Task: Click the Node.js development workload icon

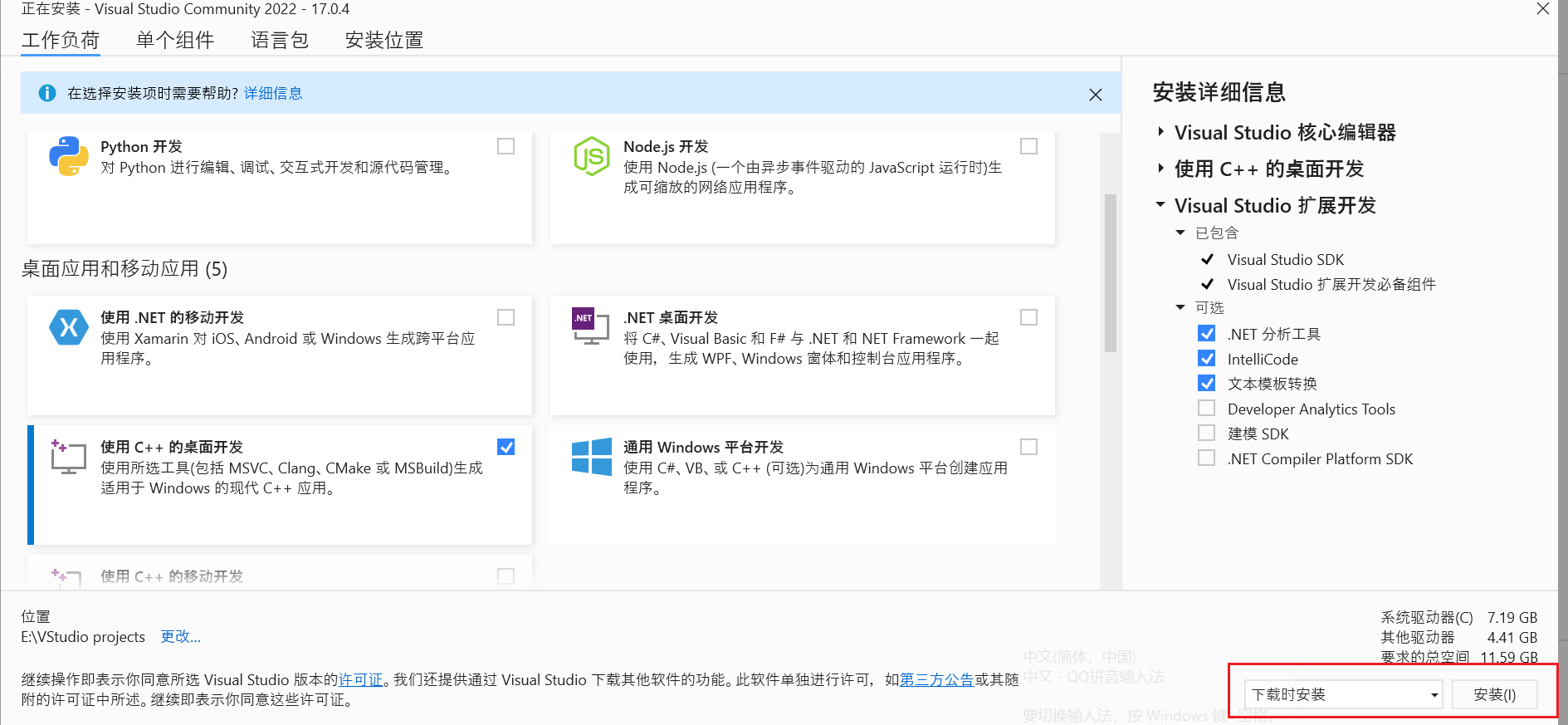Action: click(591, 156)
